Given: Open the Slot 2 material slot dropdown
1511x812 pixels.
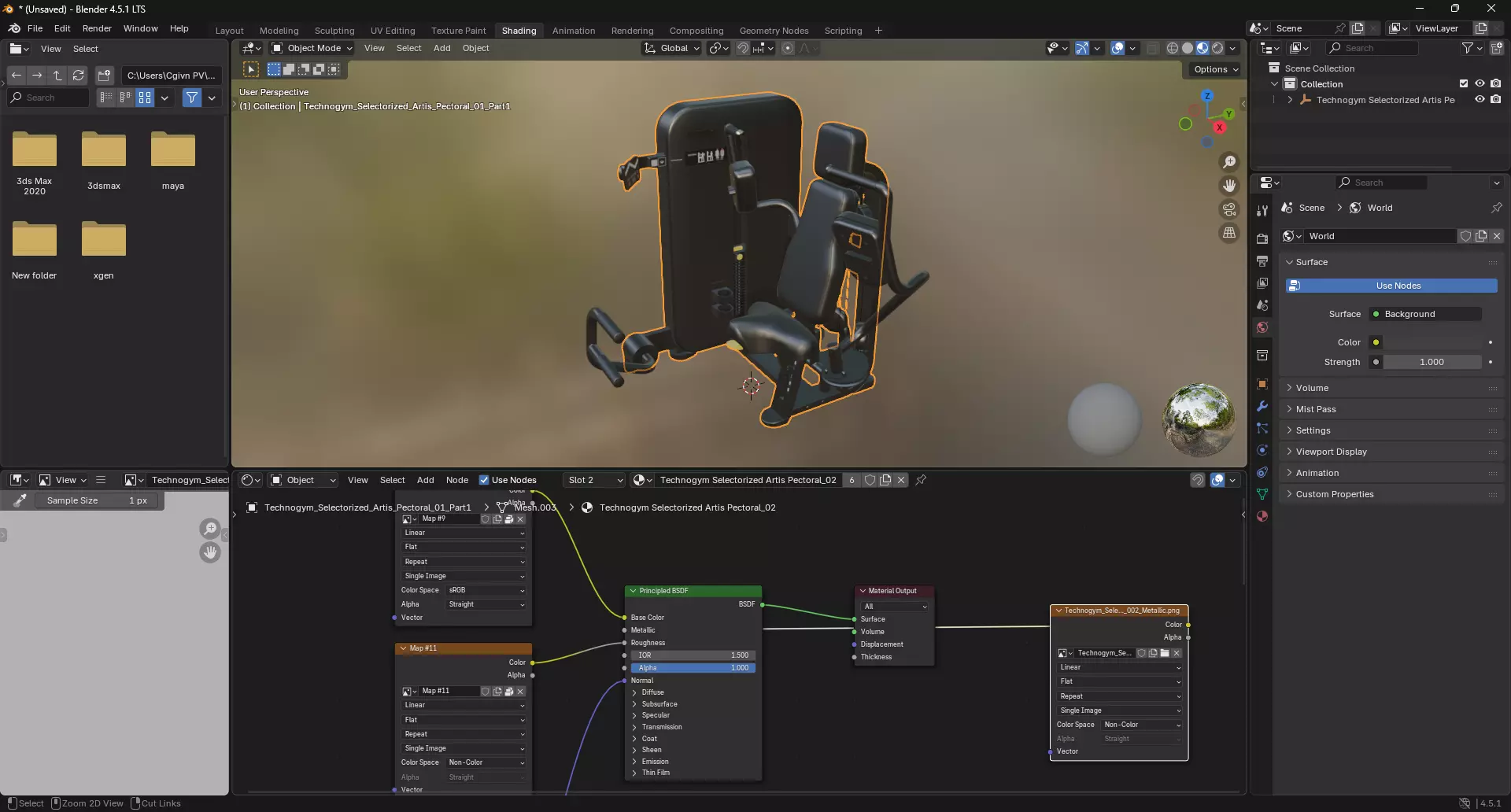Looking at the screenshot, I should [595, 480].
